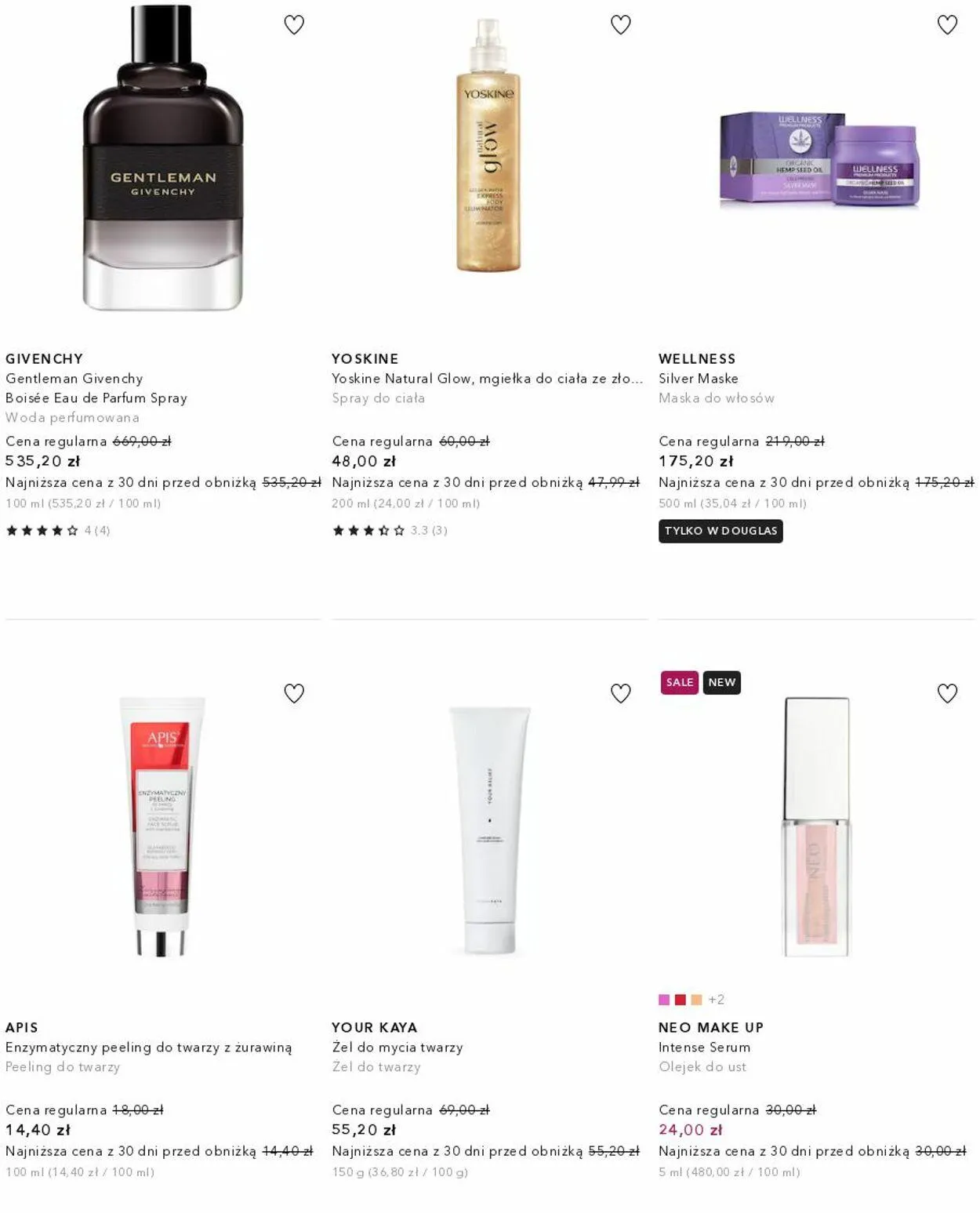
Task: Click the TYLKO W DOUGLAS badge
Action: tap(720, 532)
